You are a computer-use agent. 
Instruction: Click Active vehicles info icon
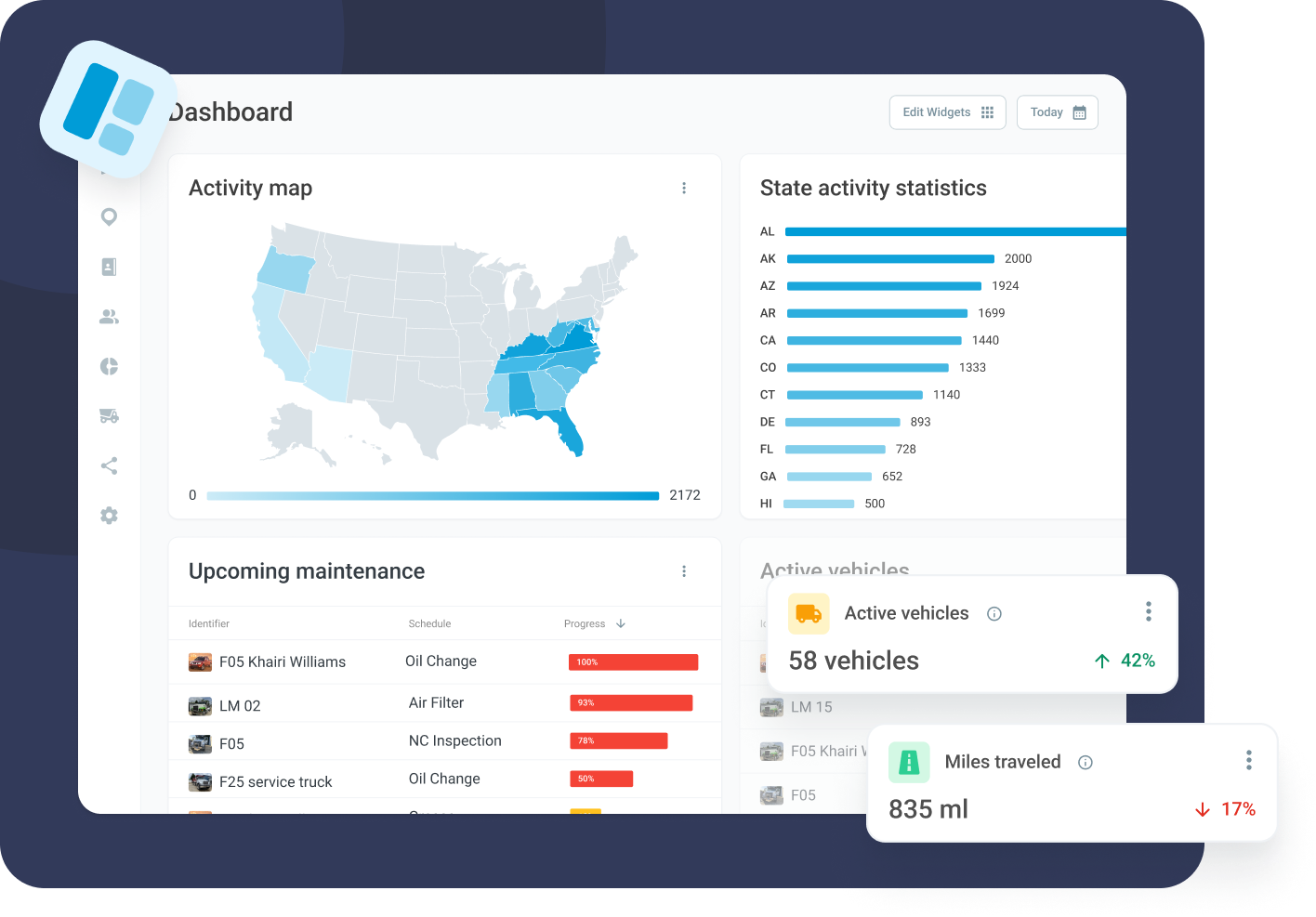point(994,613)
